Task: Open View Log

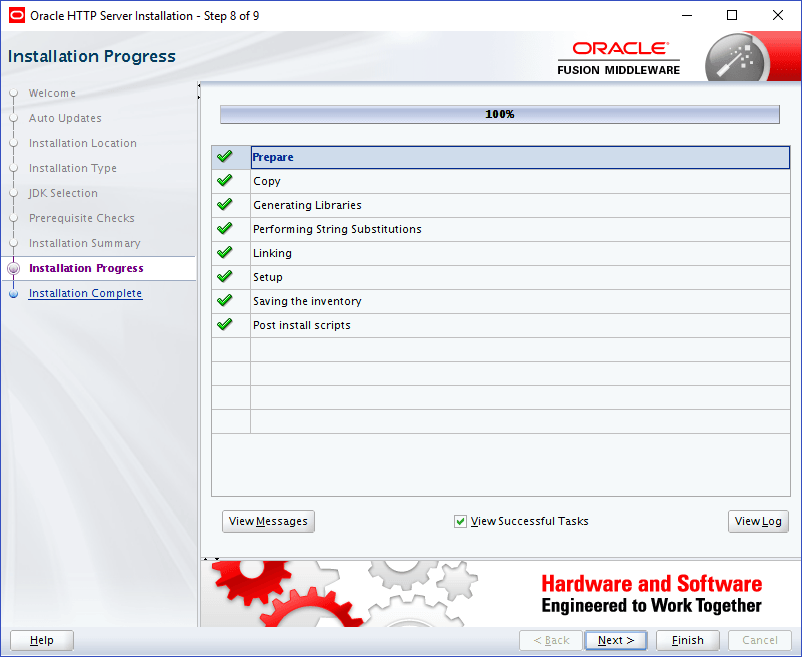Action: (x=758, y=521)
